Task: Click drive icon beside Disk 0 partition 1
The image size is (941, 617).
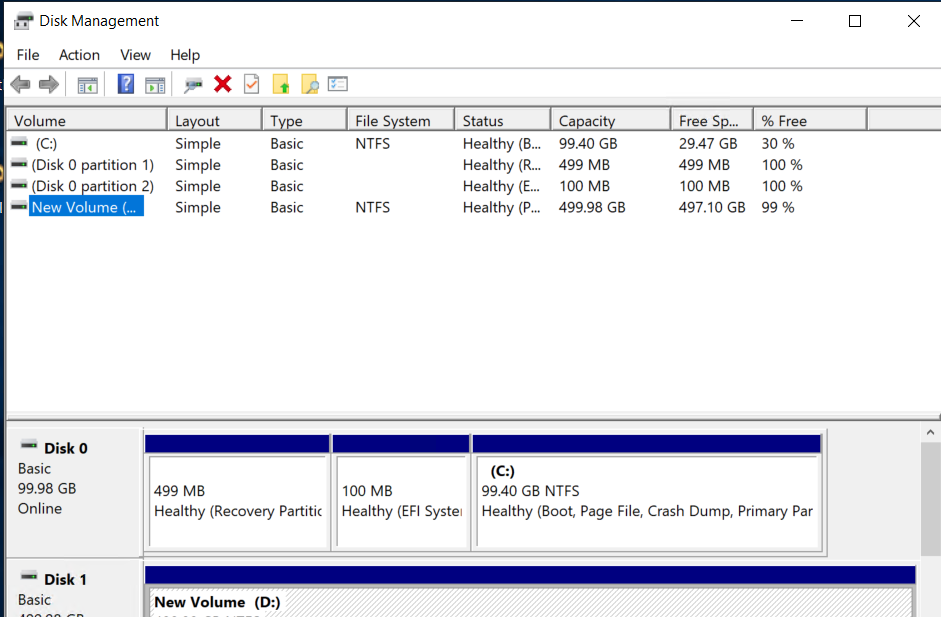Action: (x=19, y=164)
